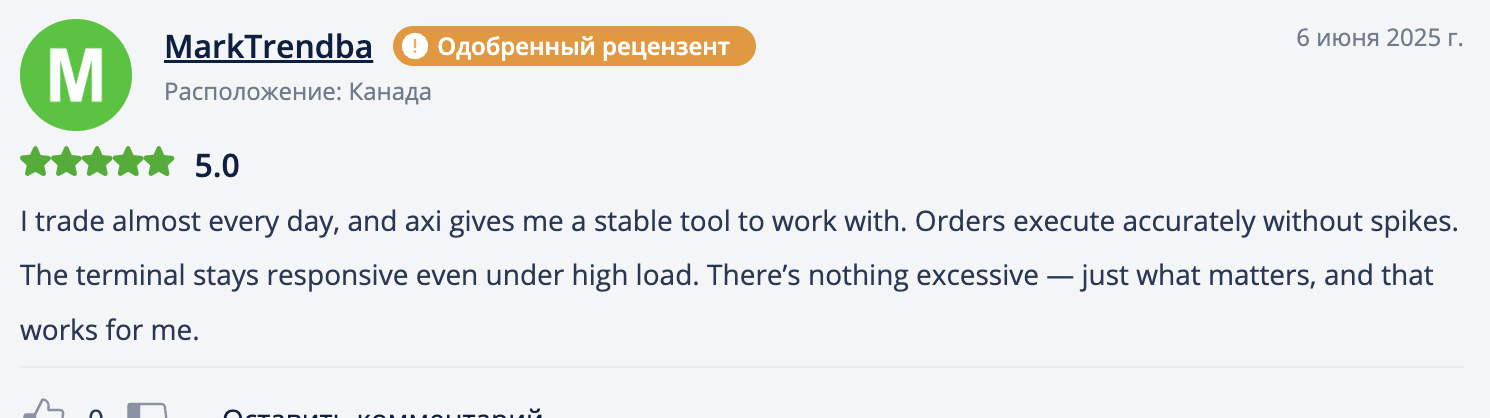Click the Оставить комментарий link
This screenshot has height=418, width=1490.
(381, 414)
